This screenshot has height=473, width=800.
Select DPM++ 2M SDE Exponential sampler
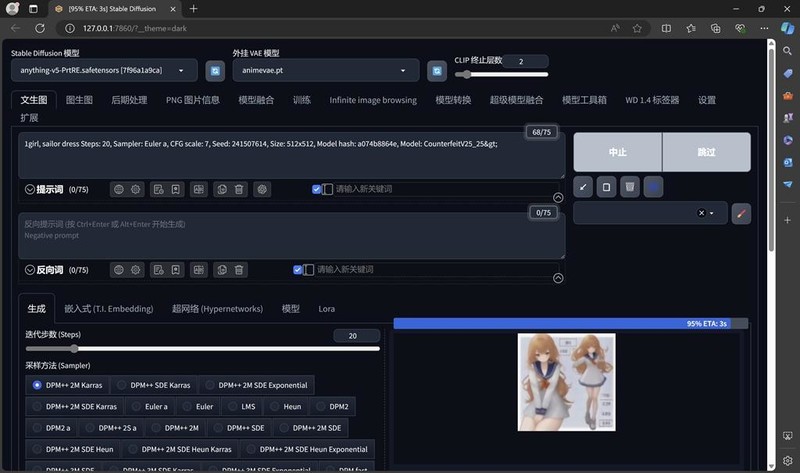pos(256,385)
